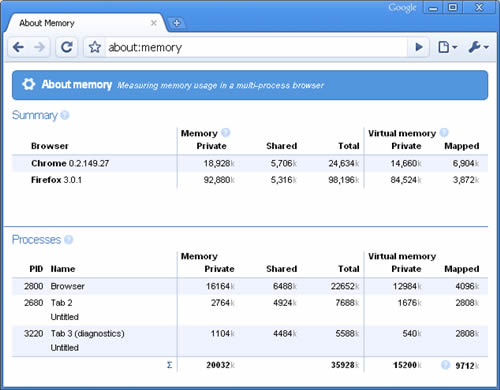Screen dimensions: 500x390
Task: Click Firefox virtual private 84,524k
Action: coord(406,180)
